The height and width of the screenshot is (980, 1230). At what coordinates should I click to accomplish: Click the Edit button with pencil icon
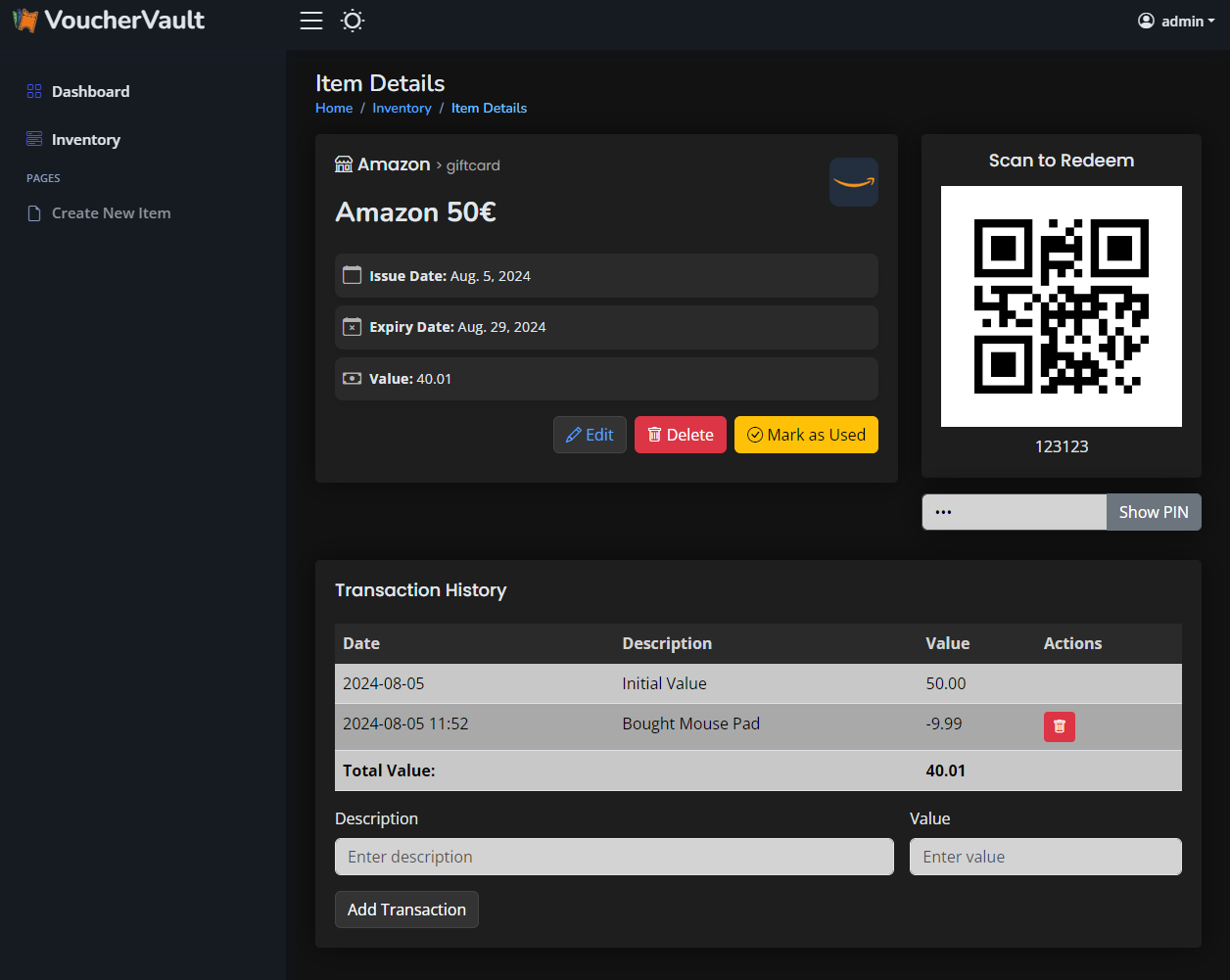tap(590, 435)
